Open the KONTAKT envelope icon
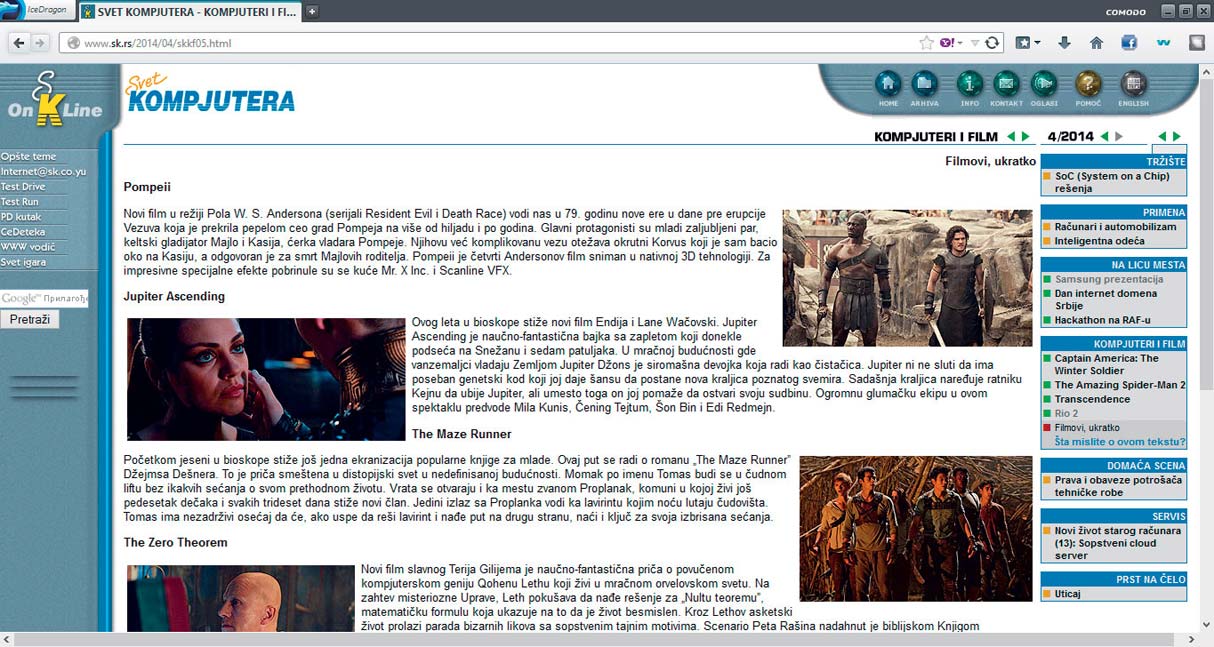This screenshot has height=647, width=1214. 1006,84
